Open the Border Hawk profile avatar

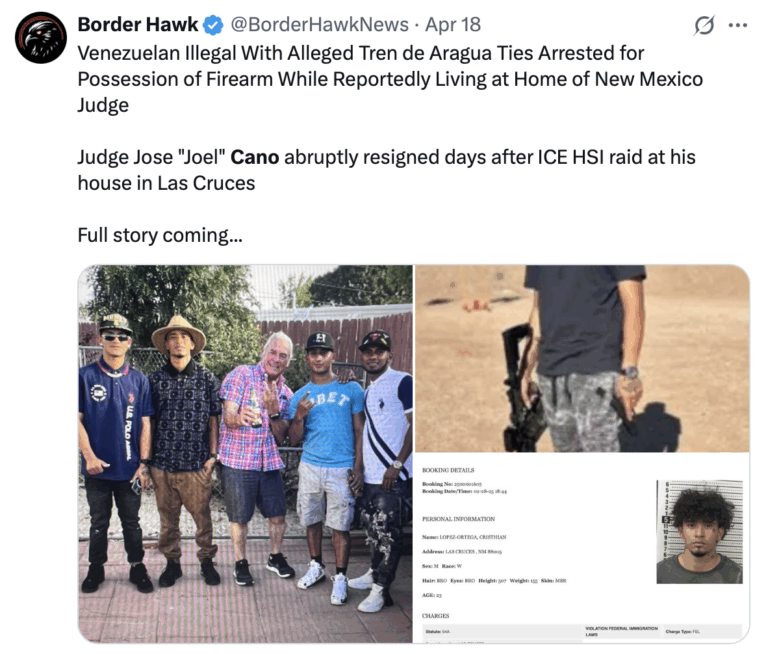point(41,38)
